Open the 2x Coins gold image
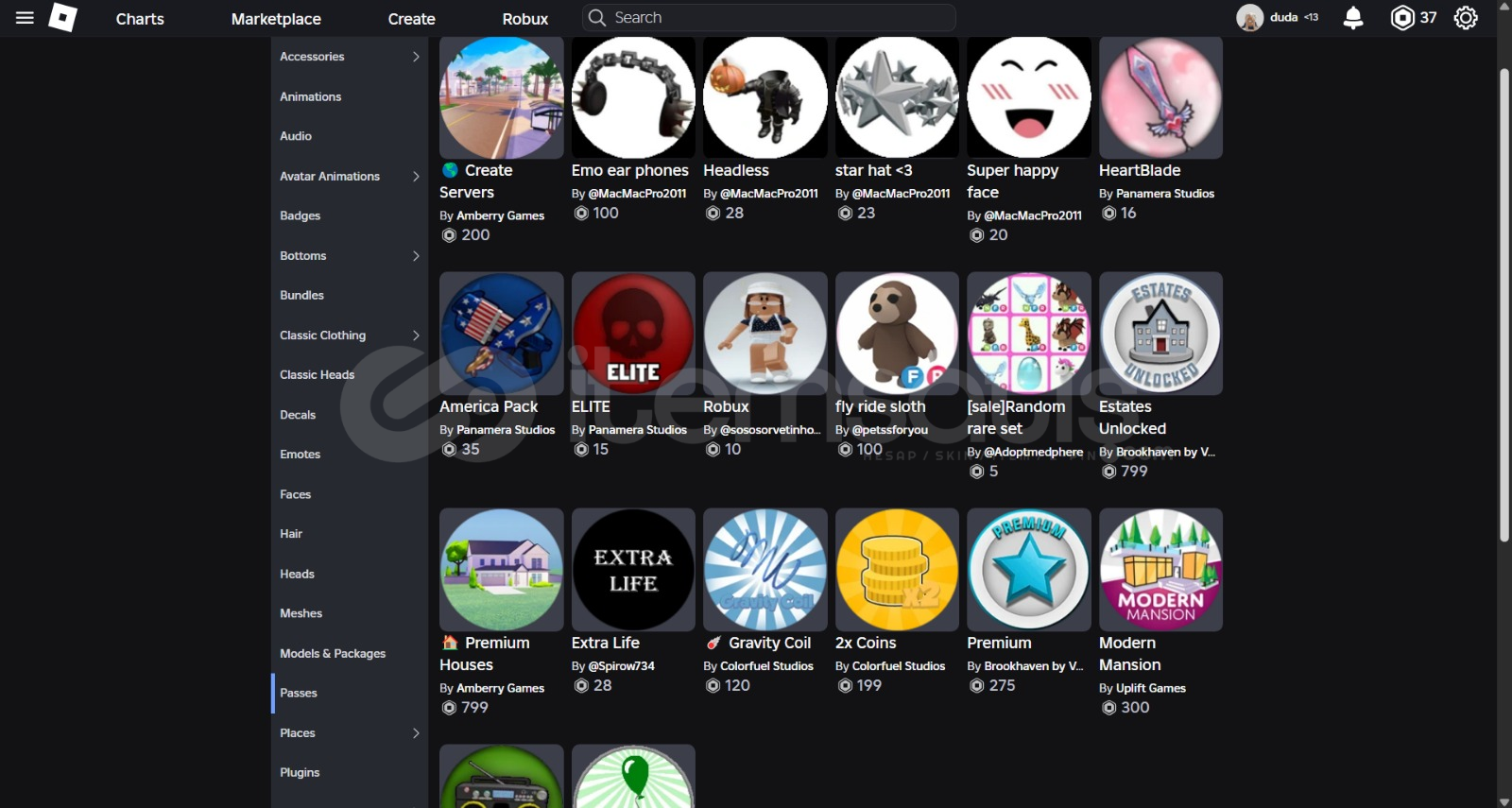This screenshot has width=1512, height=808. click(x=897, y=570)
